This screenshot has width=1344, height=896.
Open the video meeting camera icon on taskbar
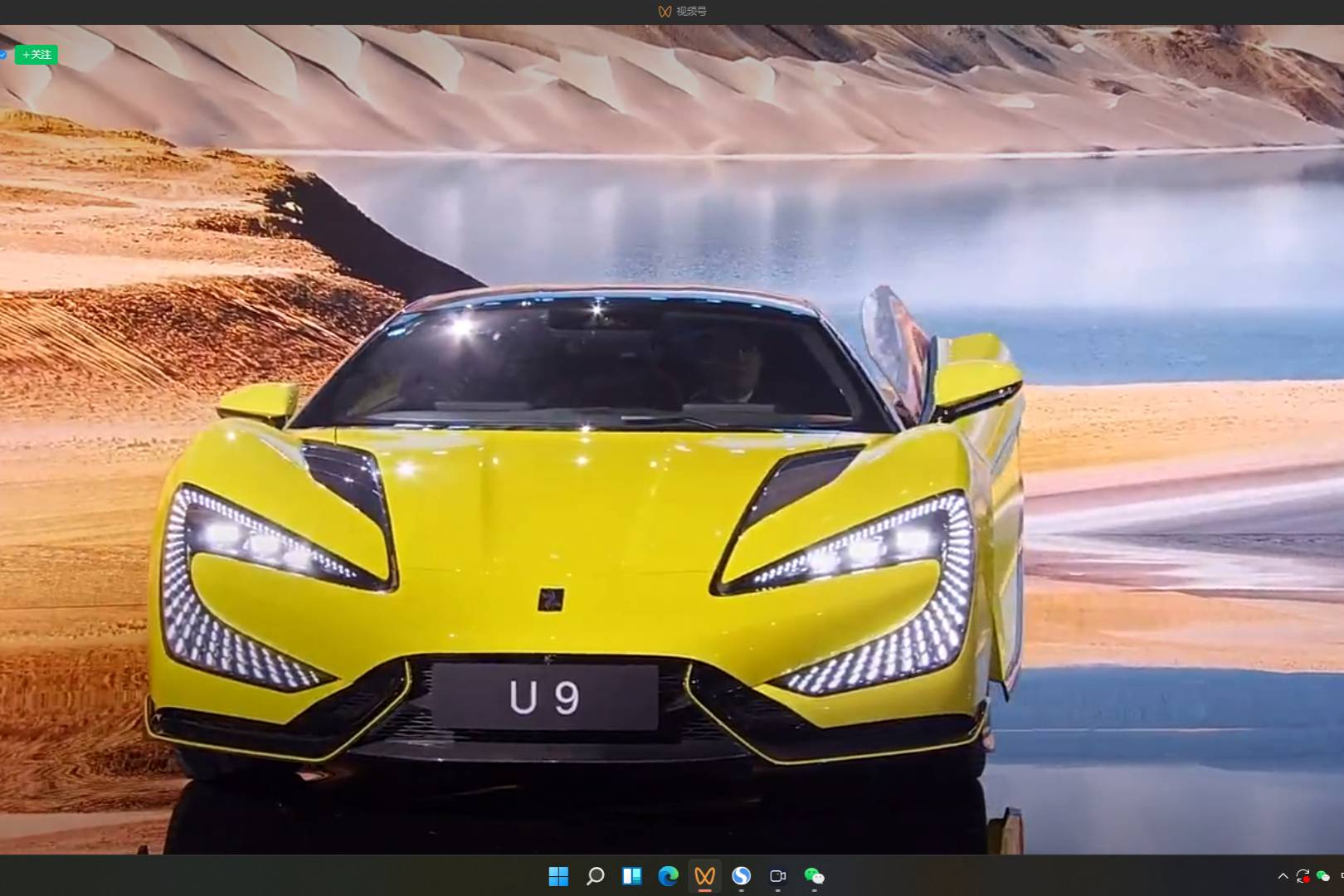(x=777, y=876)
